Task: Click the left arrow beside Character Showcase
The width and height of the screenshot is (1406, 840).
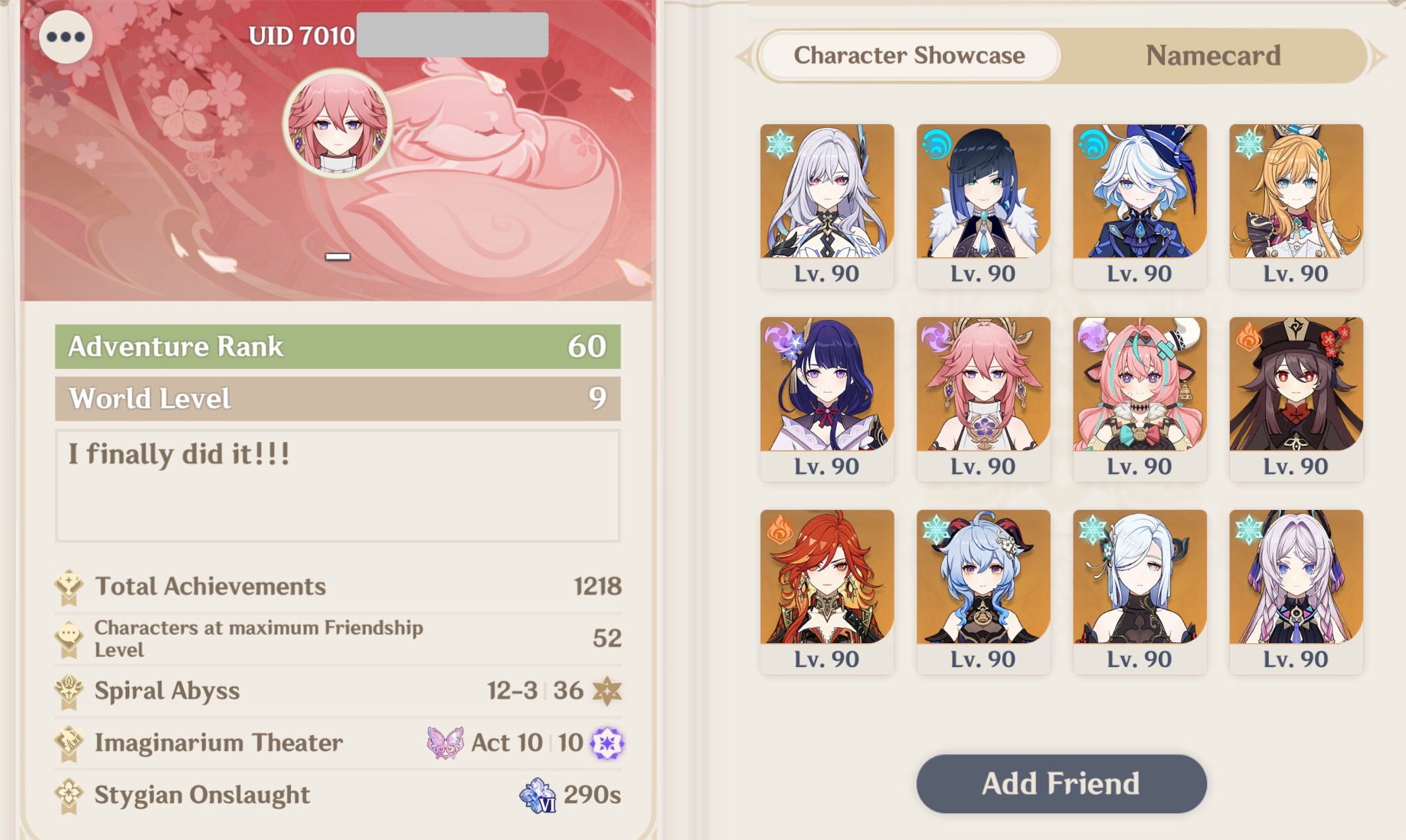Action: (744, 56)
